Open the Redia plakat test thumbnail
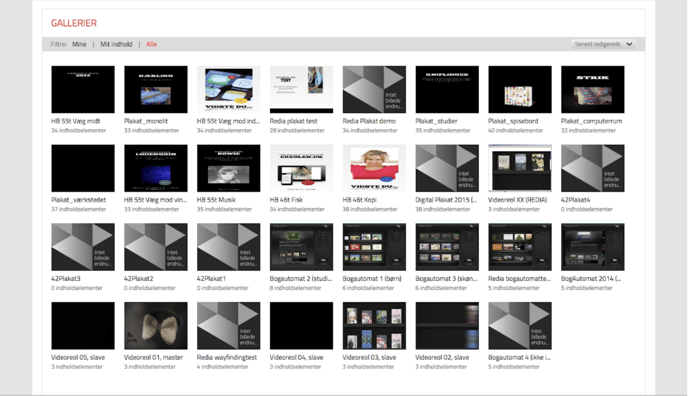688x396 pixels. pos(301,89)
